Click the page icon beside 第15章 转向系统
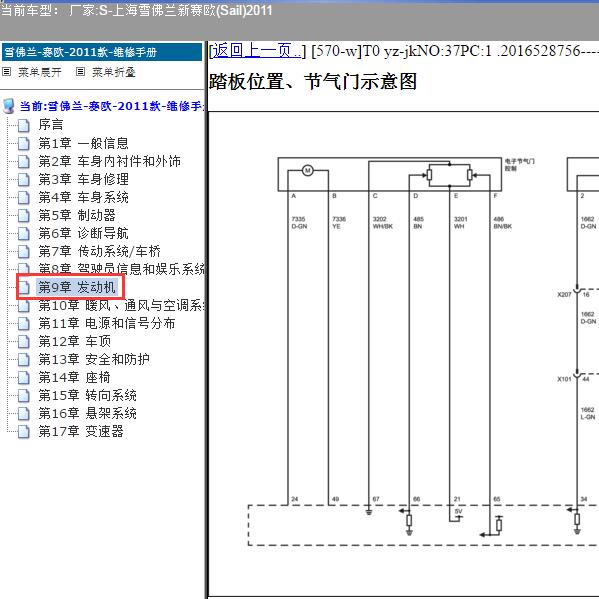Image resolution: width=599 pixels, height=599 pixels. tap(24, 395)
